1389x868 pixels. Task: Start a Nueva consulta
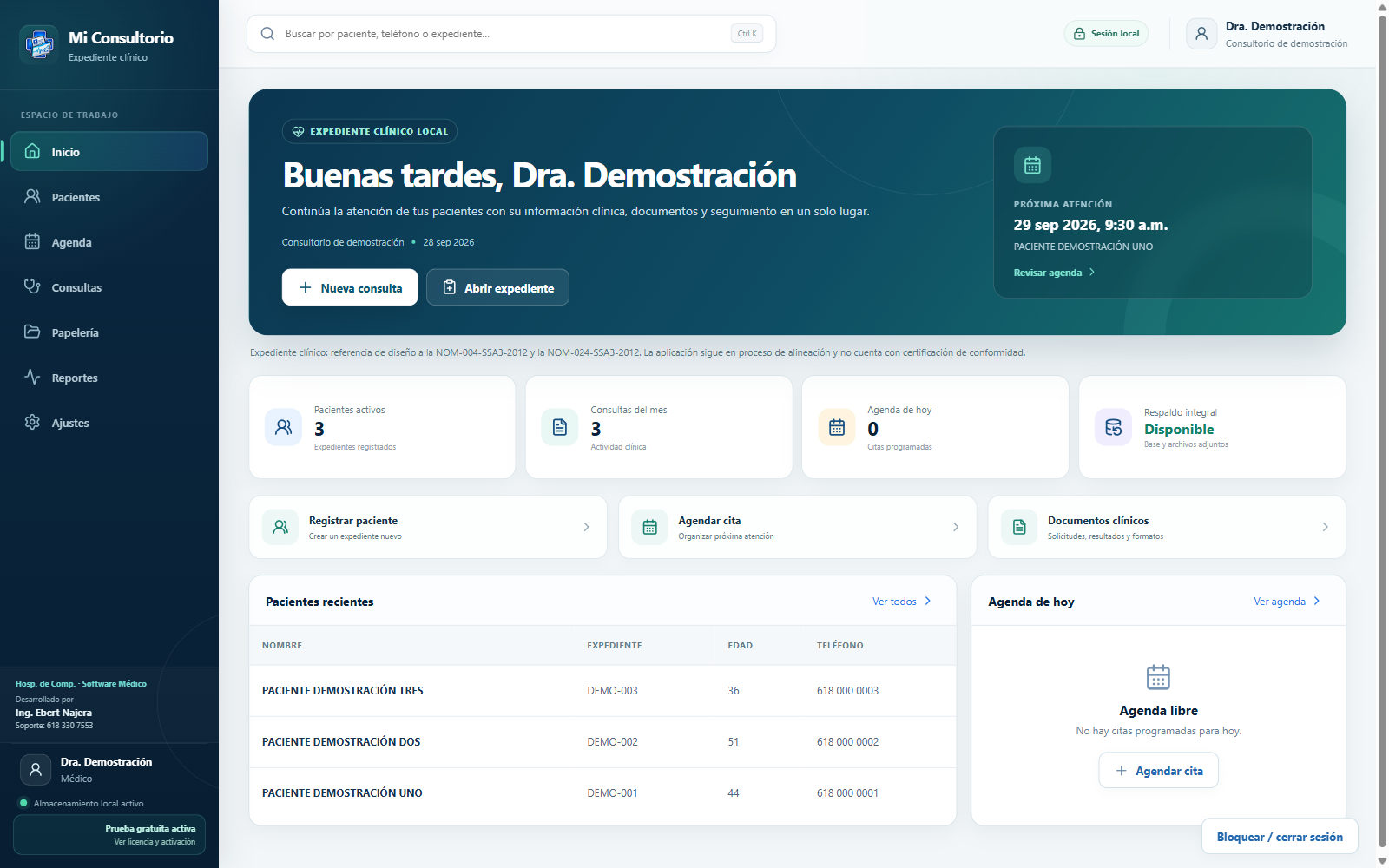coord(350,287)
